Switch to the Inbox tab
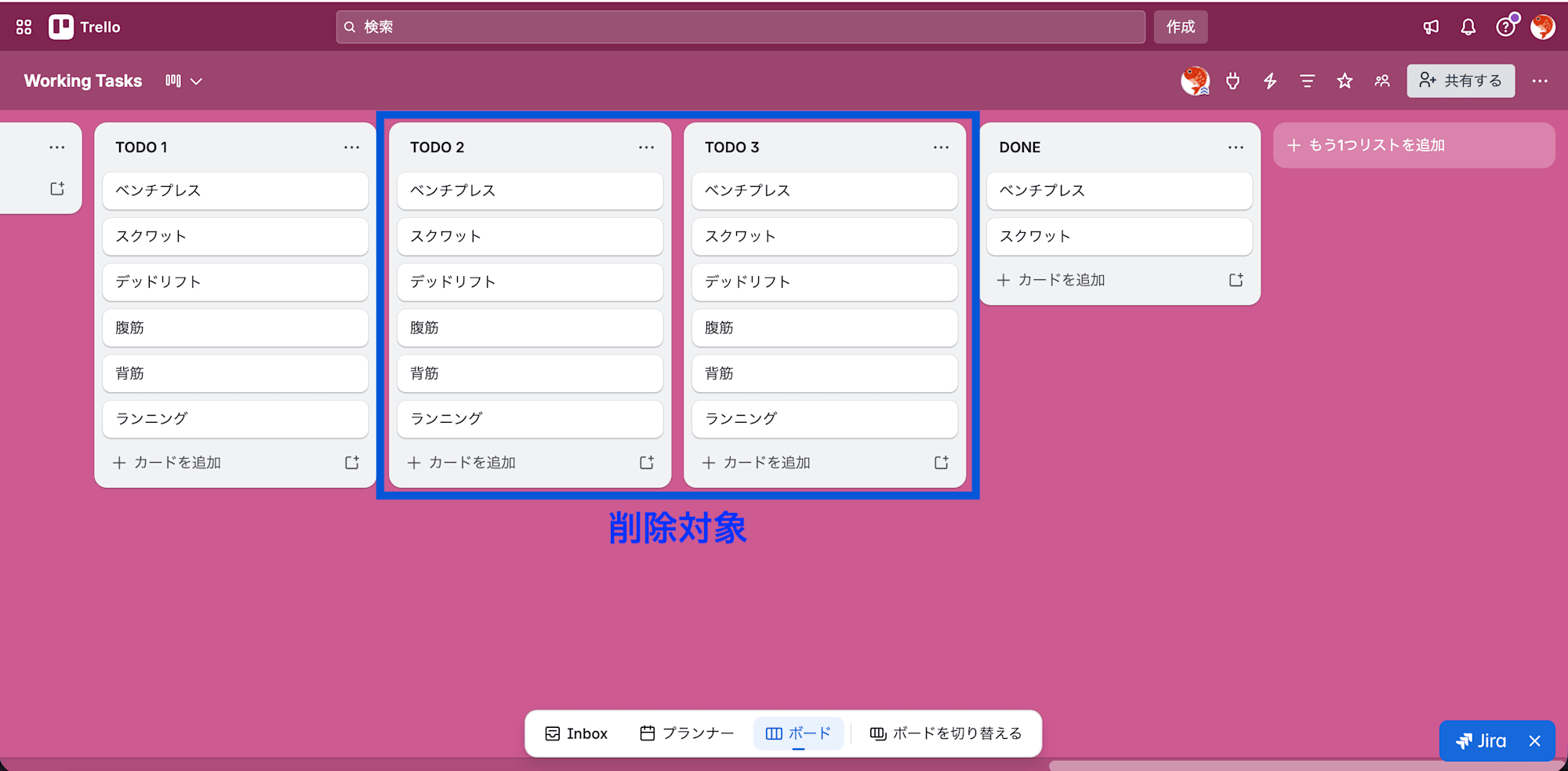The image size is (1568, 771). [x=577, y=733]
